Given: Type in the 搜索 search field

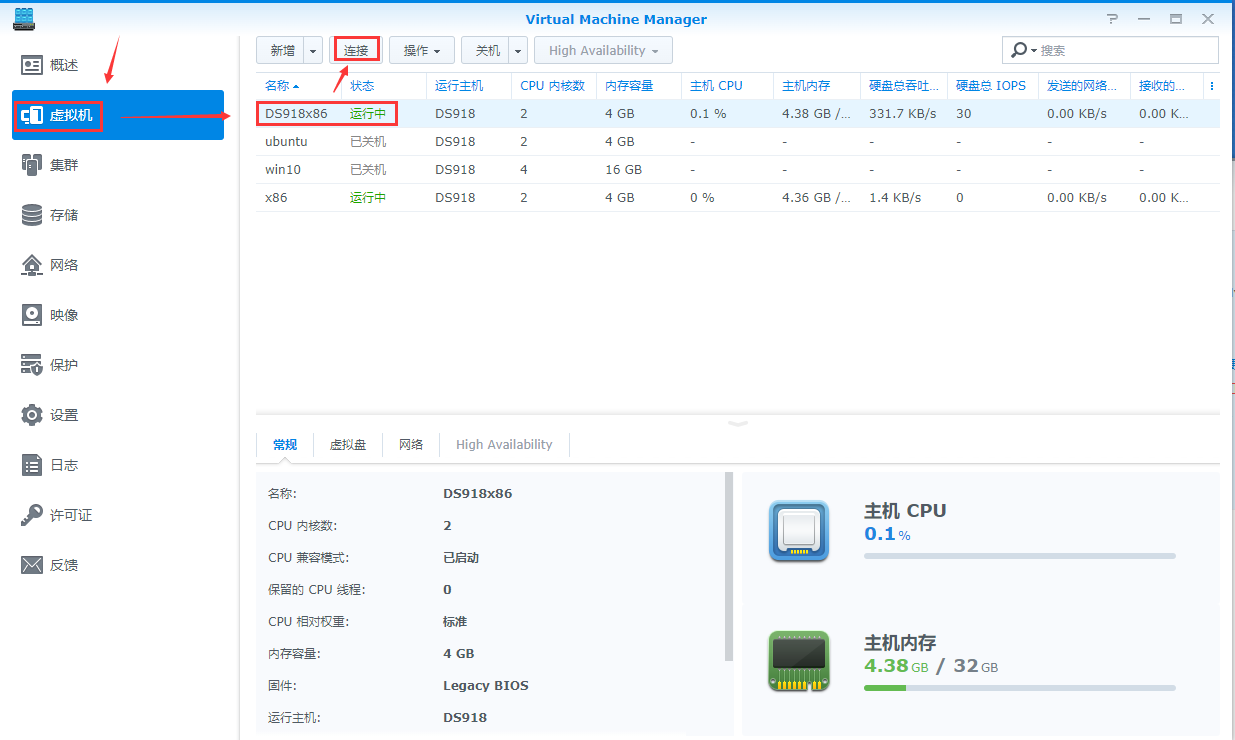Looking at the screenshot, I should click(x=1125, y=51).
